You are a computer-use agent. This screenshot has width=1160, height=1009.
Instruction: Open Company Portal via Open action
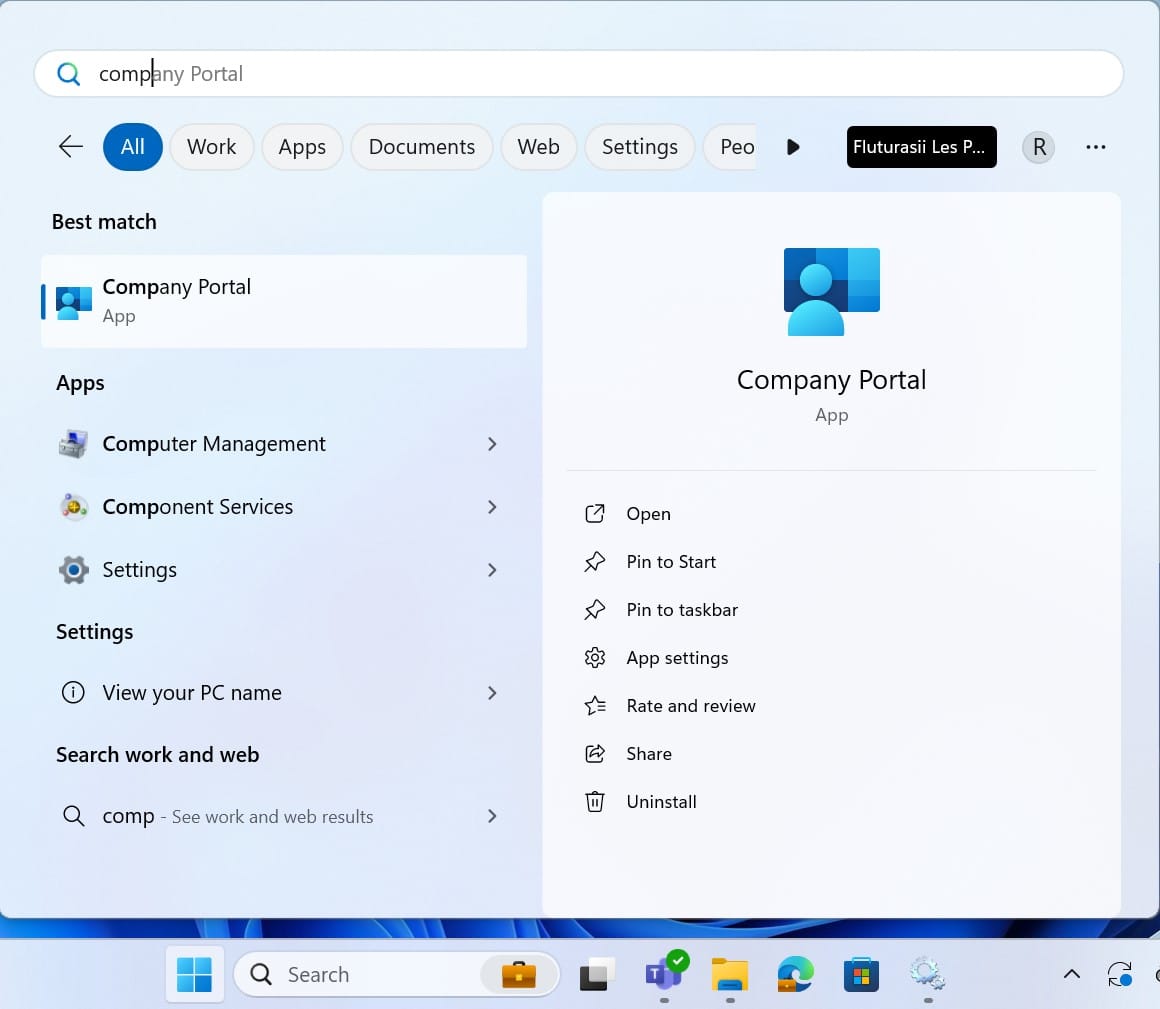point(648,513)
